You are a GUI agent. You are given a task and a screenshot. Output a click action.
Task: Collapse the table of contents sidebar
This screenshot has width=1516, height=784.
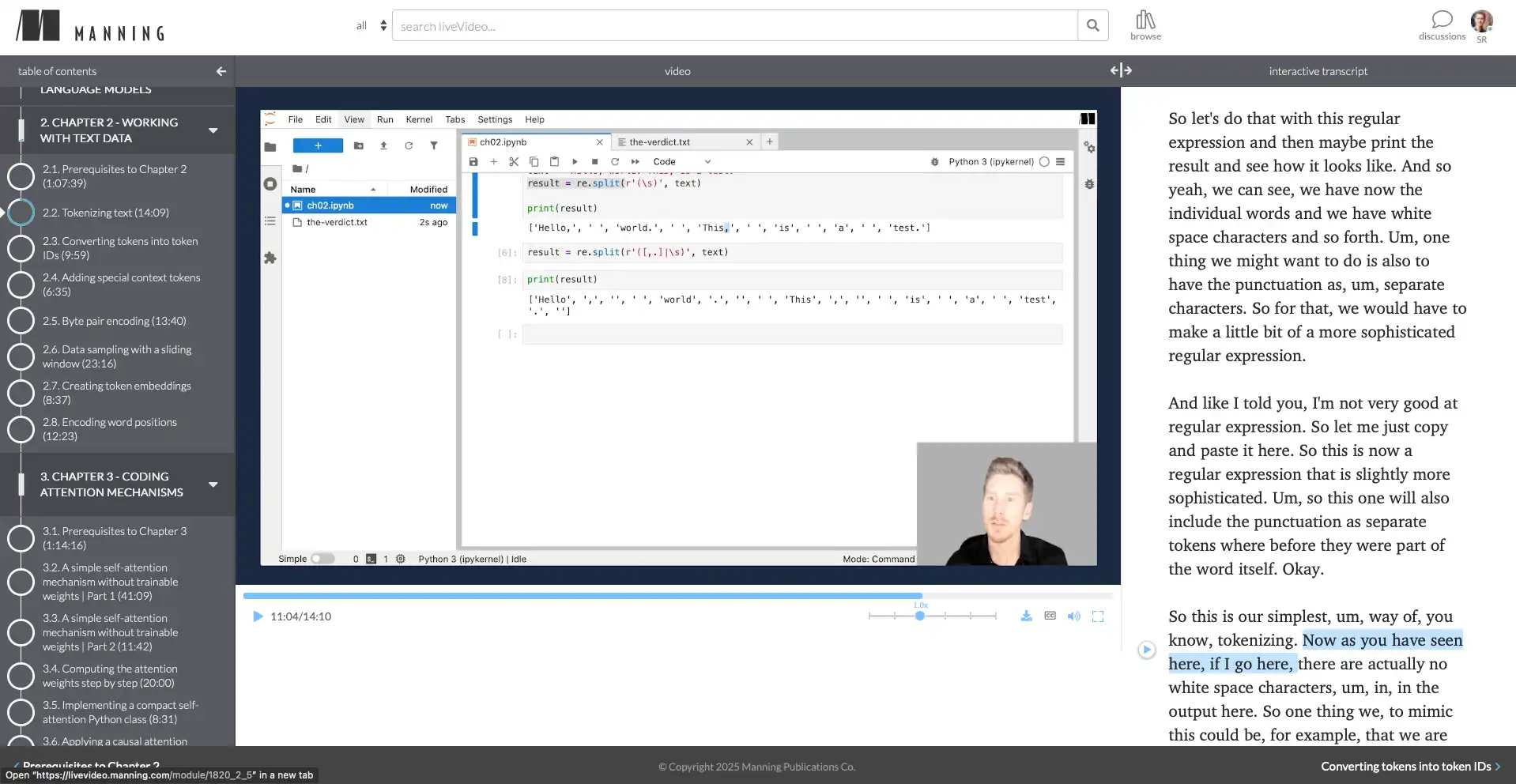tap(221, 70)
